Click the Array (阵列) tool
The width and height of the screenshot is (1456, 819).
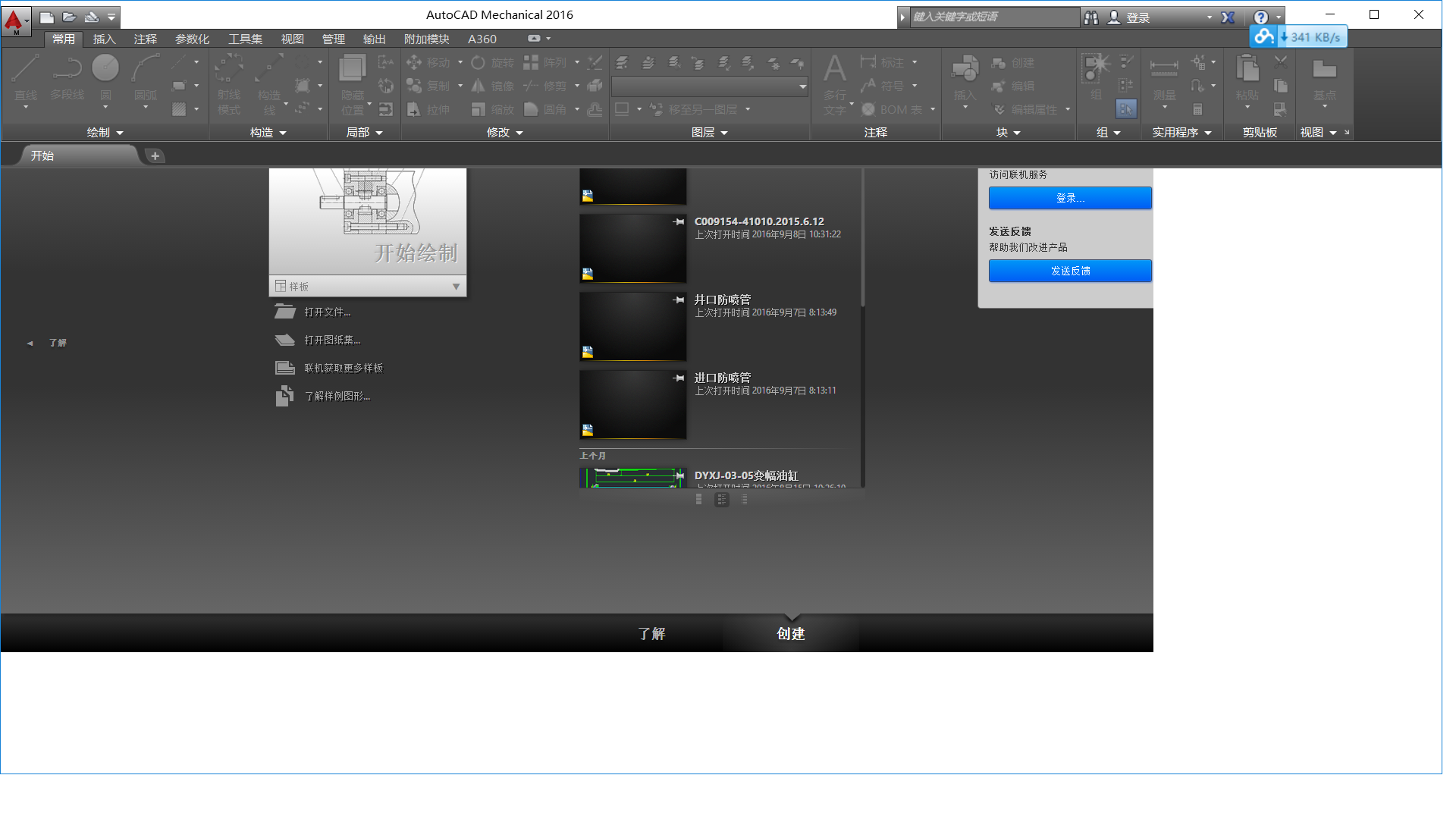point(545,62)
